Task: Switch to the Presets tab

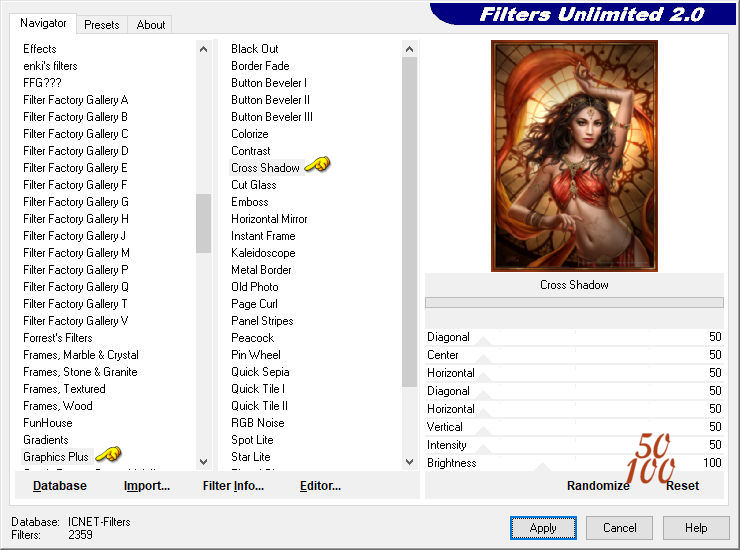Action: tap(101, 25)
